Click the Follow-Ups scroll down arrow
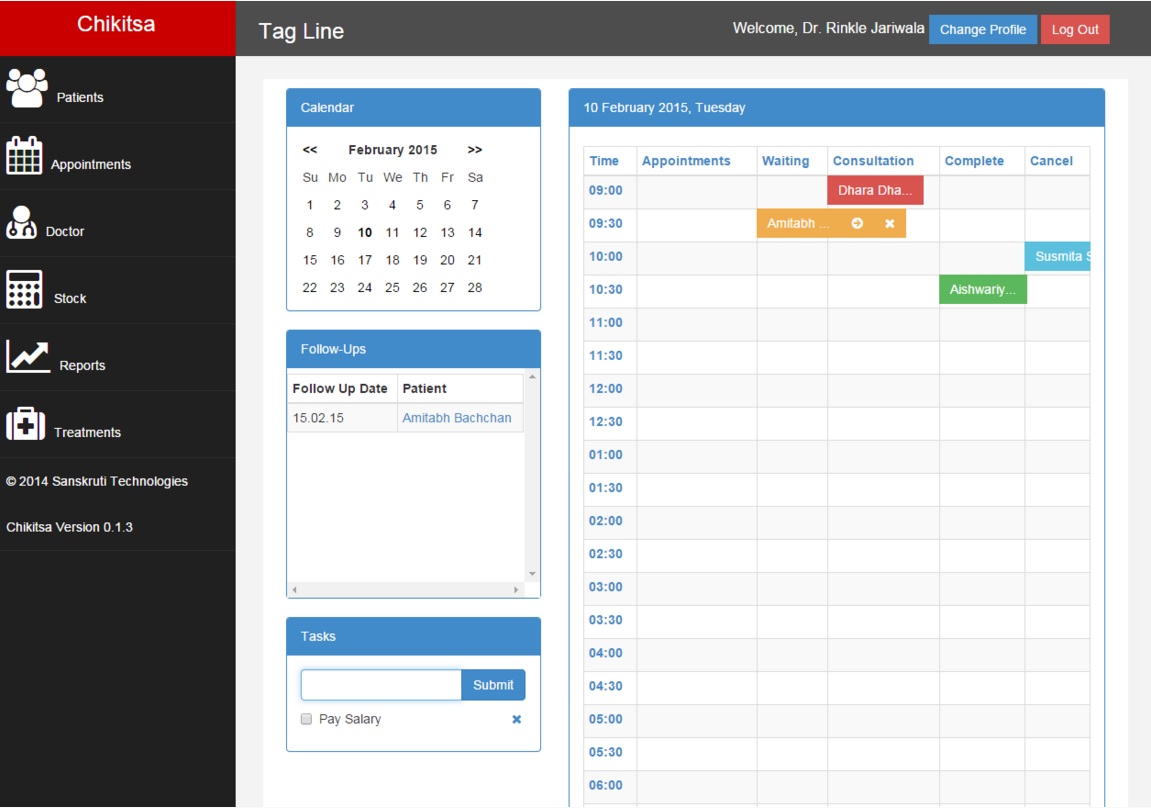Viewport: 1151px width, 808px height. [x=532, y=574]
